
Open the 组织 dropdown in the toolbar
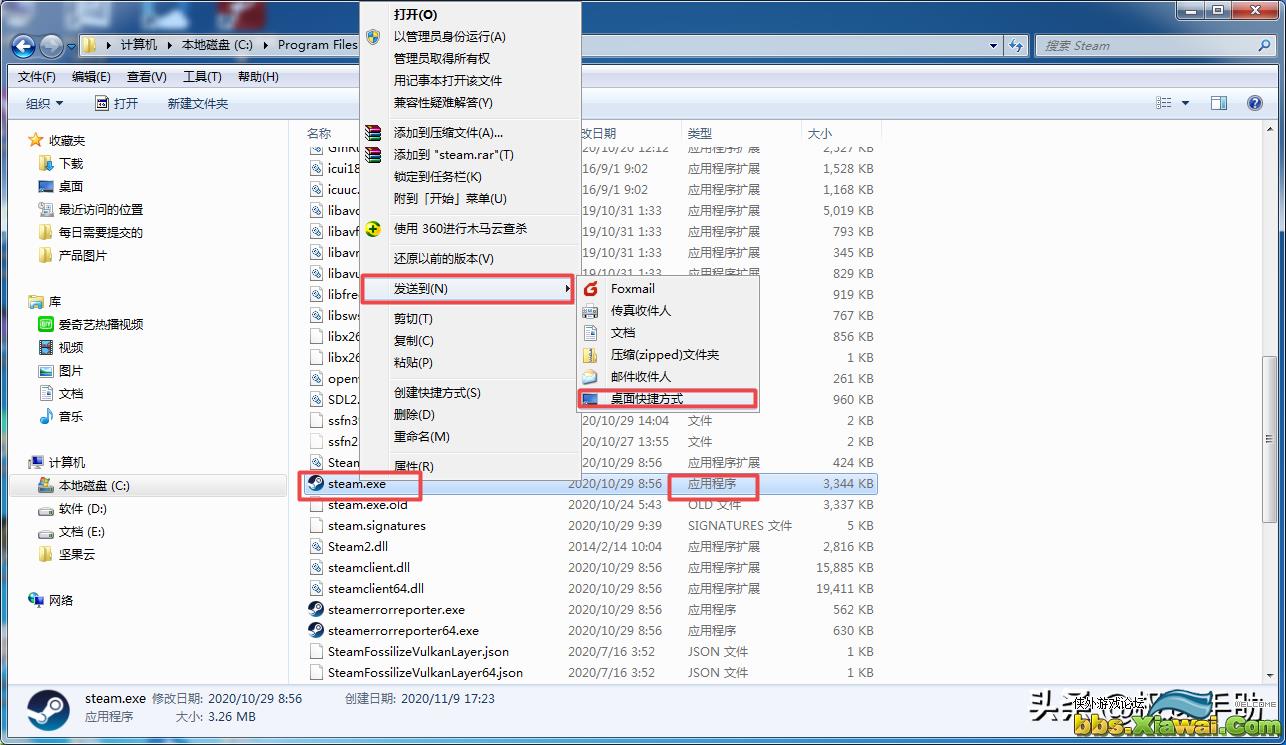coord(44,103)
